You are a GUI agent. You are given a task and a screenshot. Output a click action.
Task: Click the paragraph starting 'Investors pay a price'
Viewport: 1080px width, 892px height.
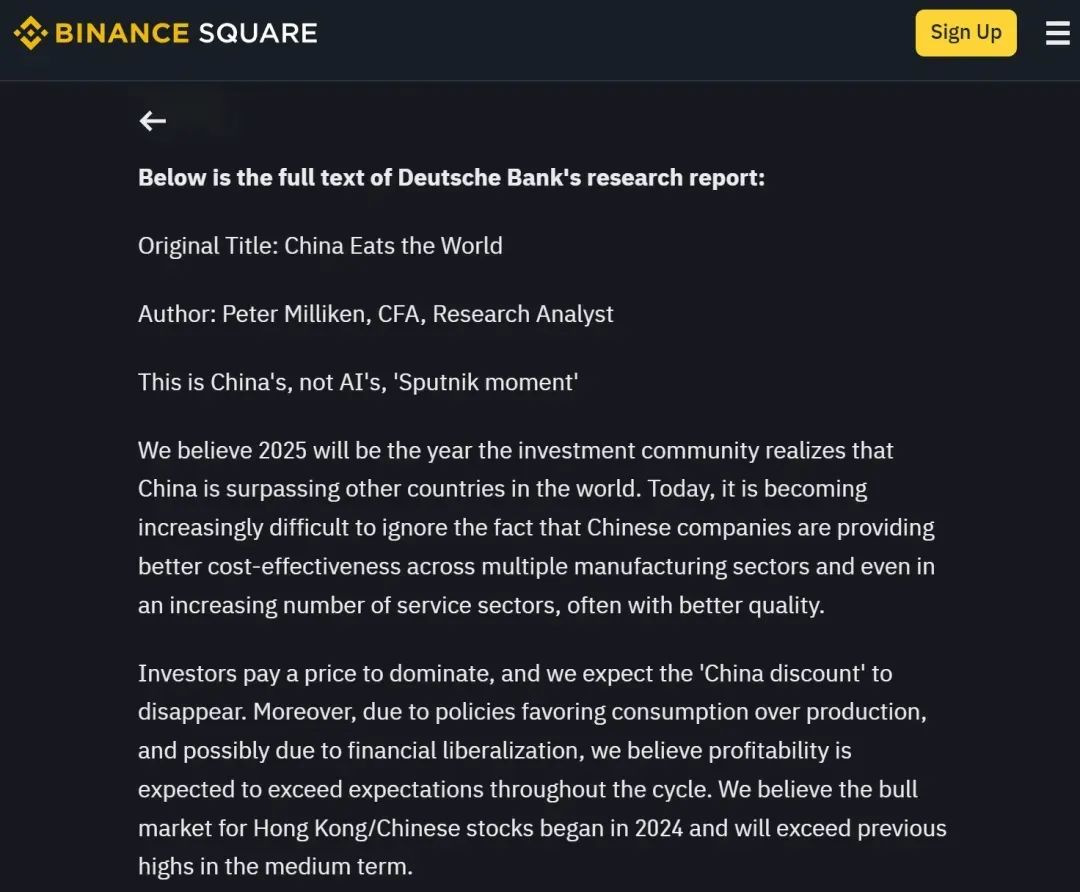coord(542,769)
